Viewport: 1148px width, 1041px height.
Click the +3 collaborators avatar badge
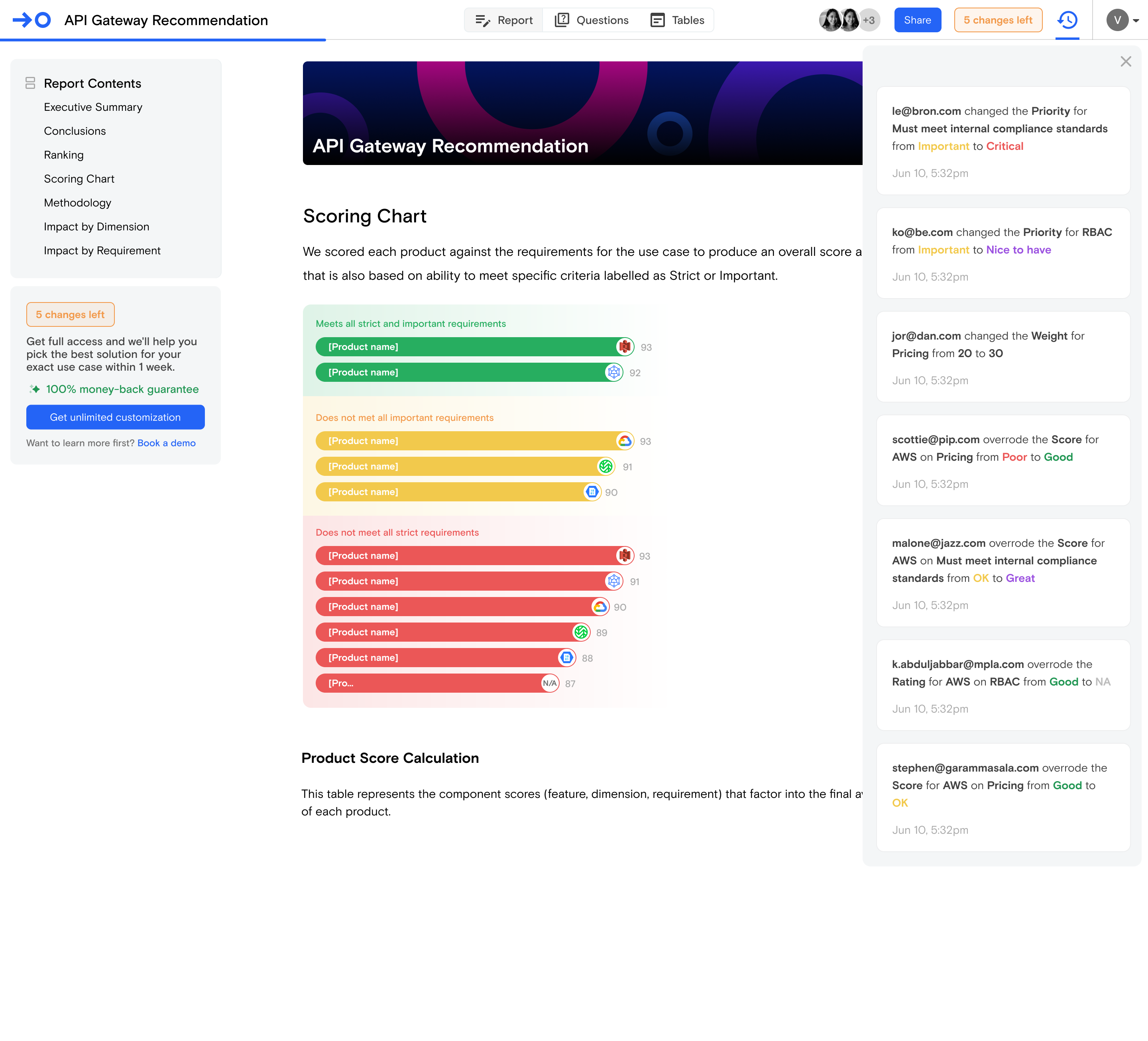(x=869, y=20)
